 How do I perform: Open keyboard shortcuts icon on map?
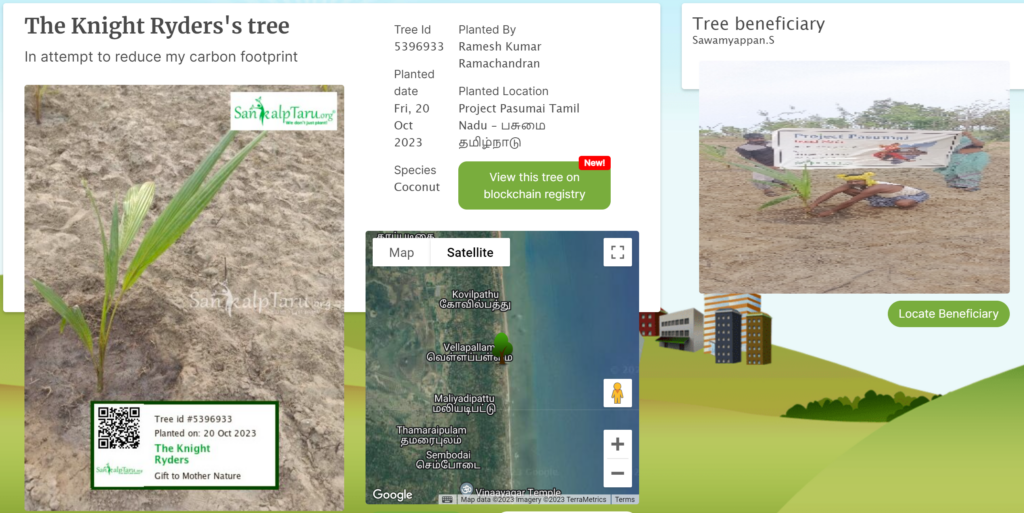[447, 499]
